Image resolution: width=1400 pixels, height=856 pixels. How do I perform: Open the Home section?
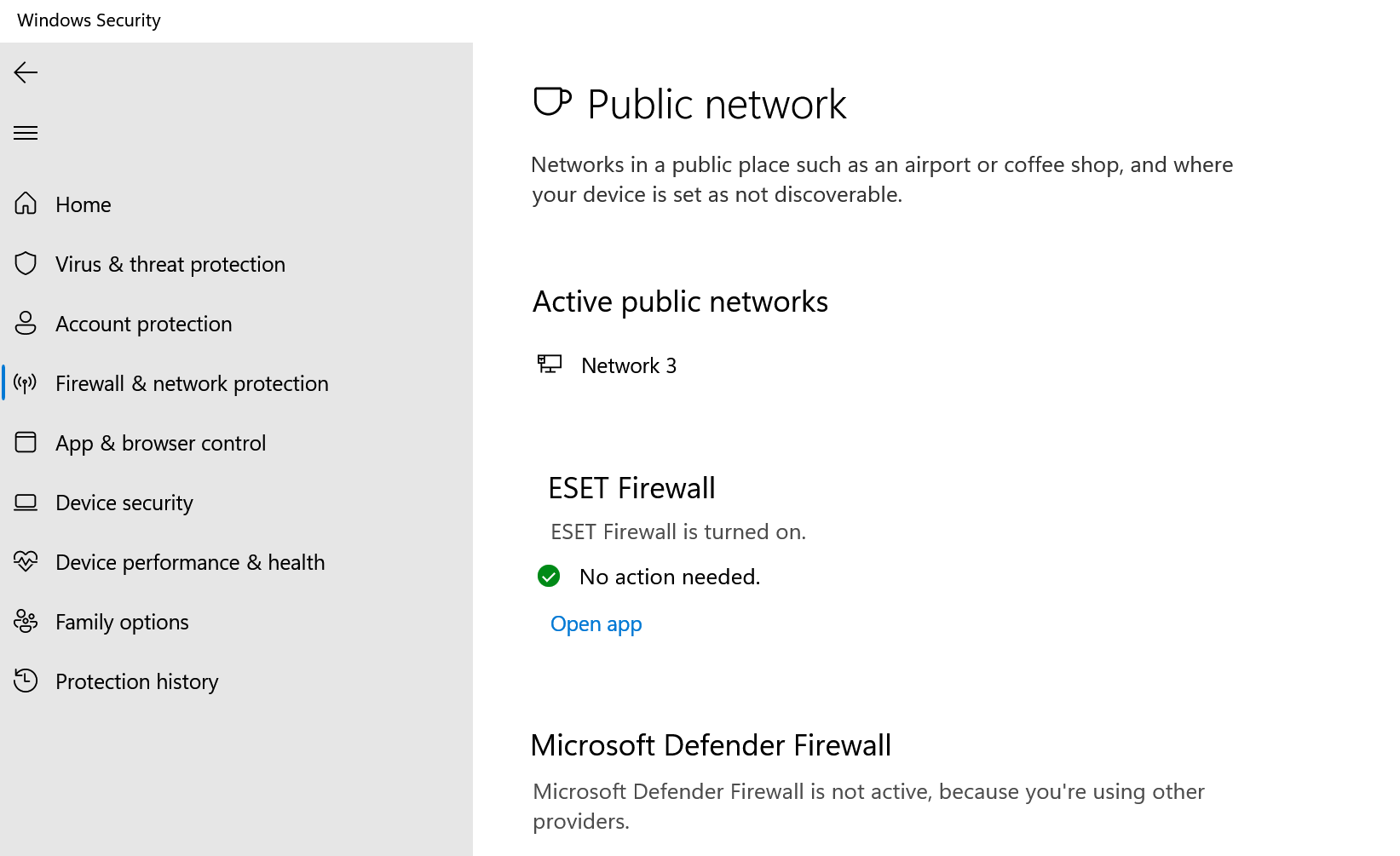coord(84,204)
